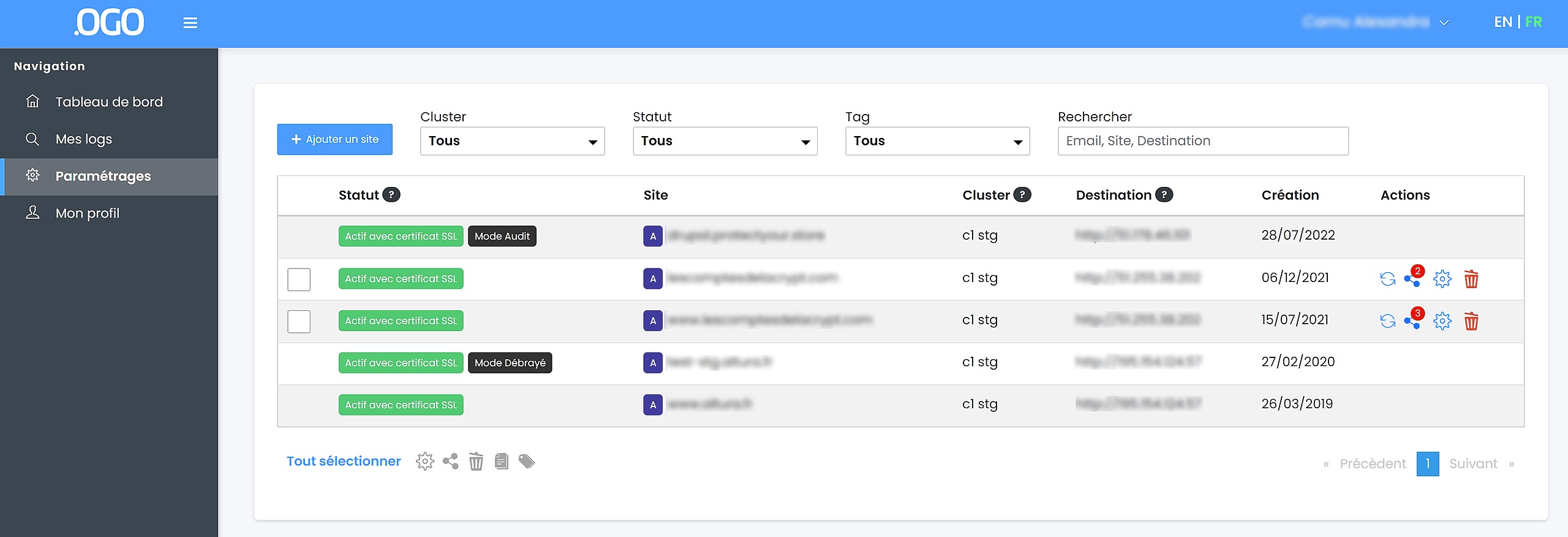Click the date 28/07/2022

1298,235
